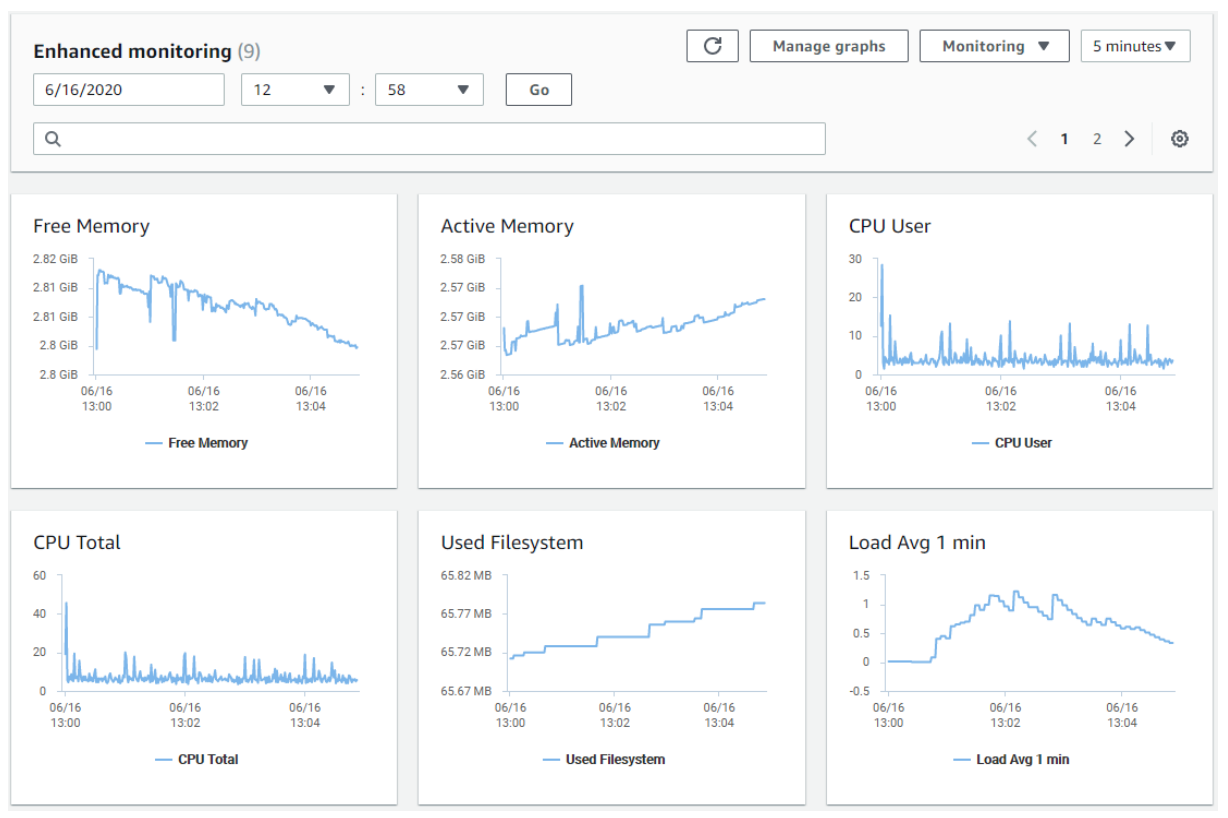Select page 2 in pagination
Viewport: 1228px width, 818px height.
pyautogui.click(x=1097, y=139)
